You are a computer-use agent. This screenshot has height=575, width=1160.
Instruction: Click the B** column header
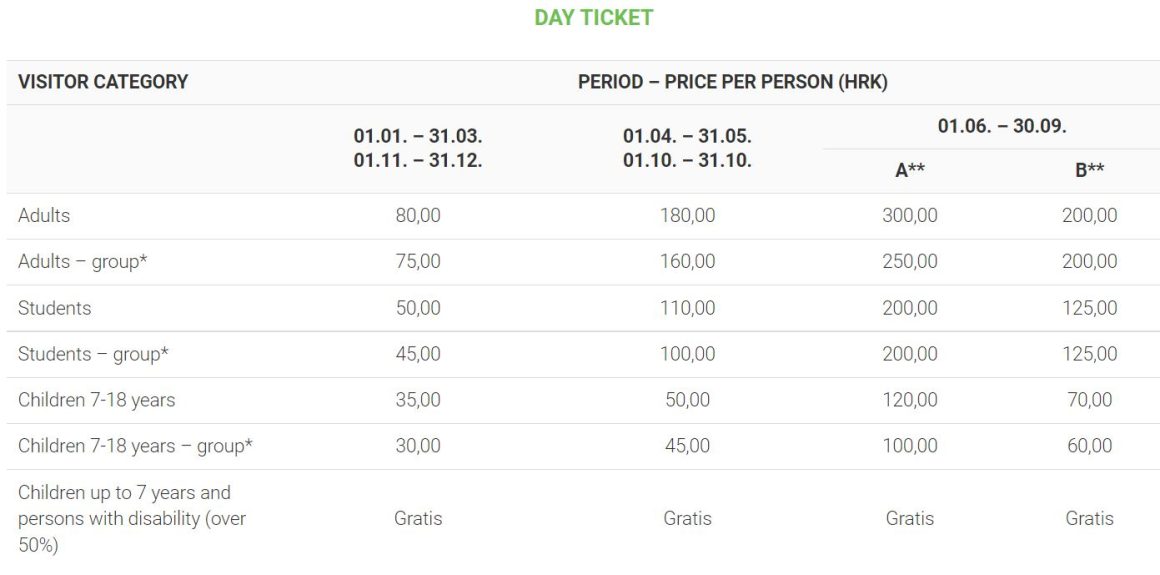[x=1089, y=171]
